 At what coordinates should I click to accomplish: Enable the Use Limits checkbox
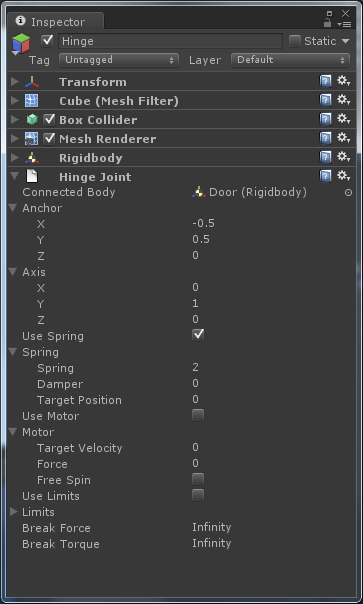198,495
